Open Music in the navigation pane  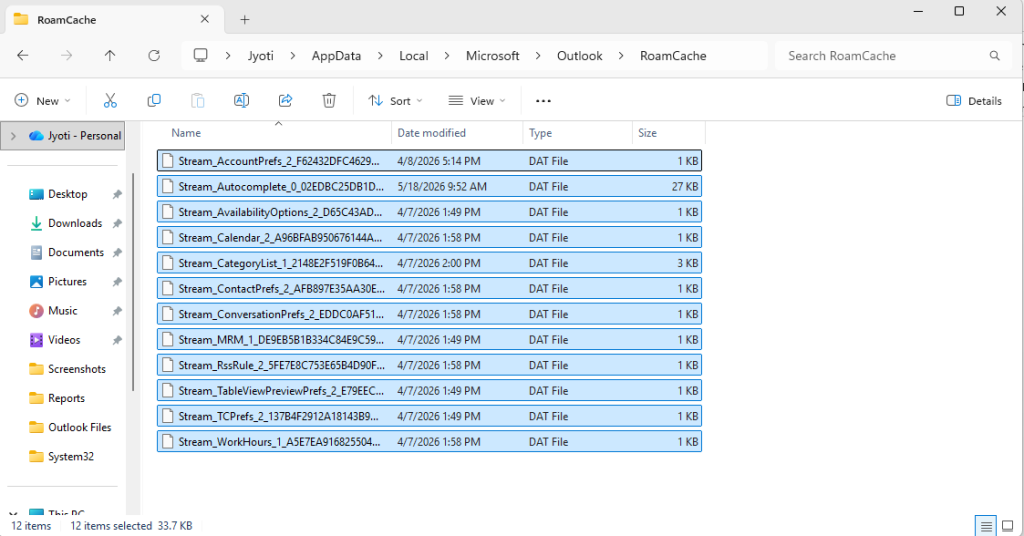[x=63, y=311]
